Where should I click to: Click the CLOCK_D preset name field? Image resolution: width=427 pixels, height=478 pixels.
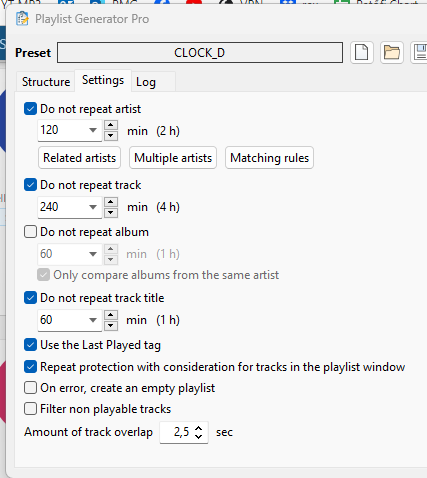200,53
